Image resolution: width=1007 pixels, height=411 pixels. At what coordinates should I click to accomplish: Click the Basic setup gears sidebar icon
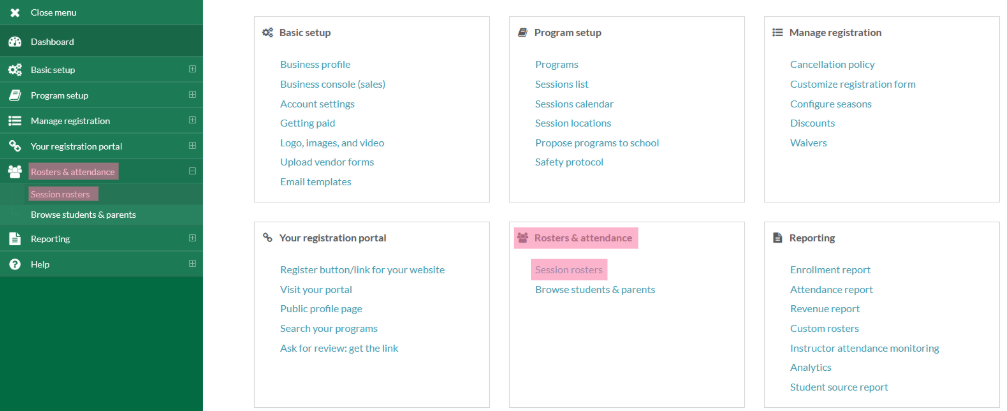click(14, 70)
